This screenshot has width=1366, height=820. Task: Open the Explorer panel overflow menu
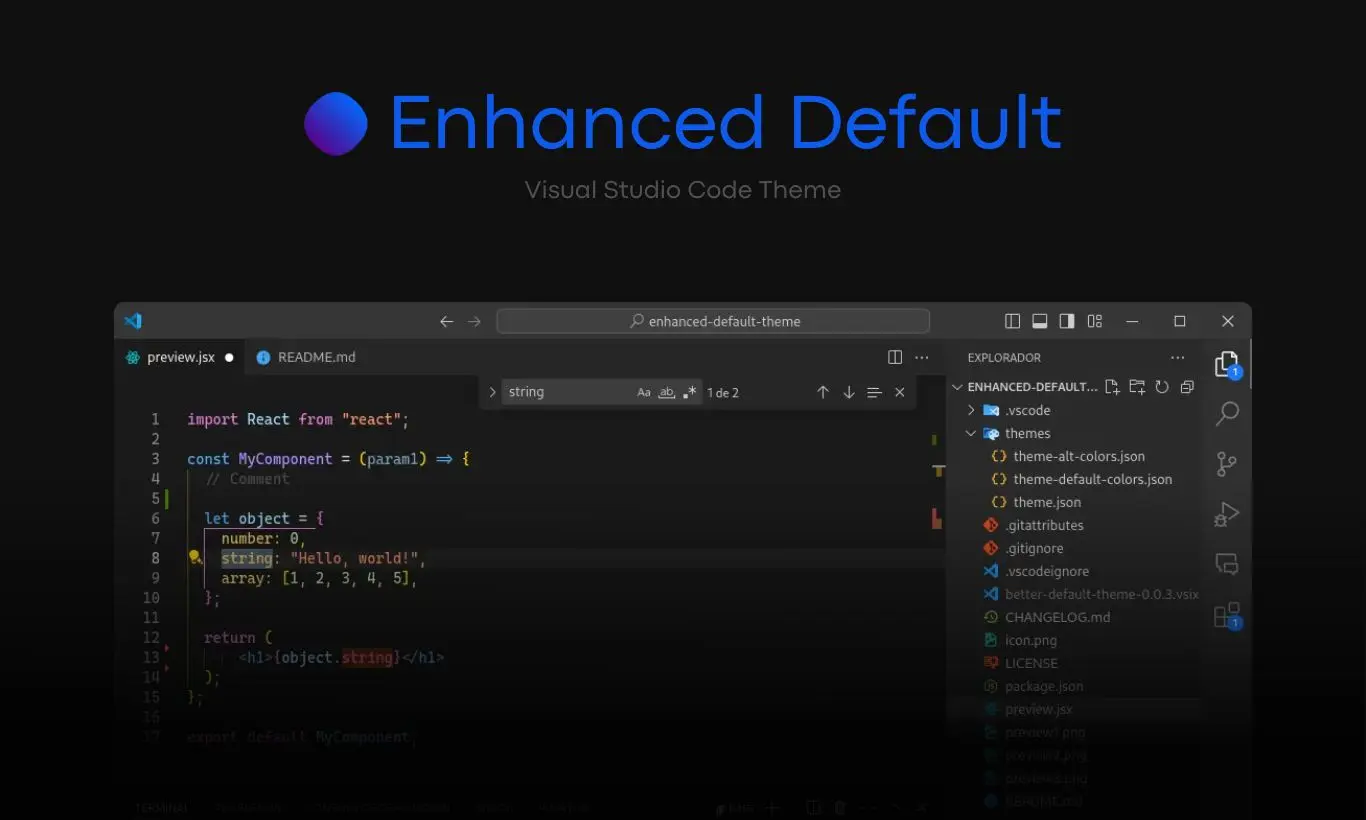[1177, 357]
